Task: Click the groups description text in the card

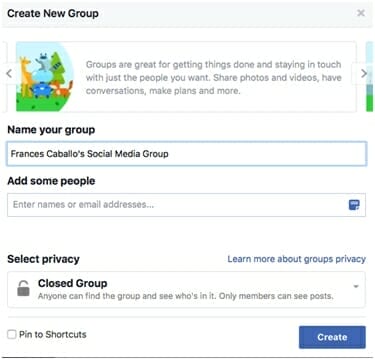Action: [213, 77]
